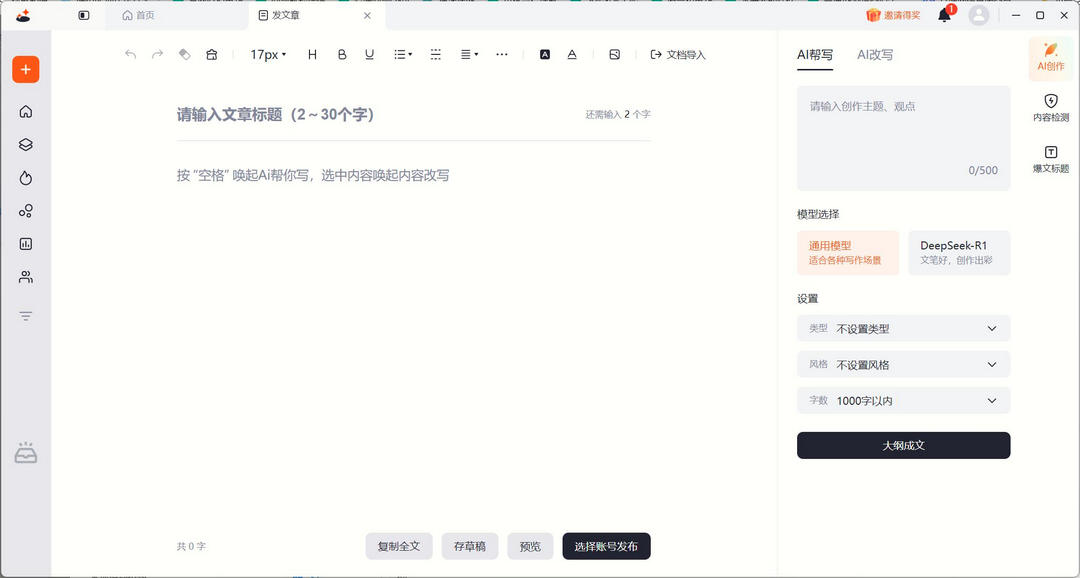
Task: Select the Bold formatting icon
Action: point(340,55)
